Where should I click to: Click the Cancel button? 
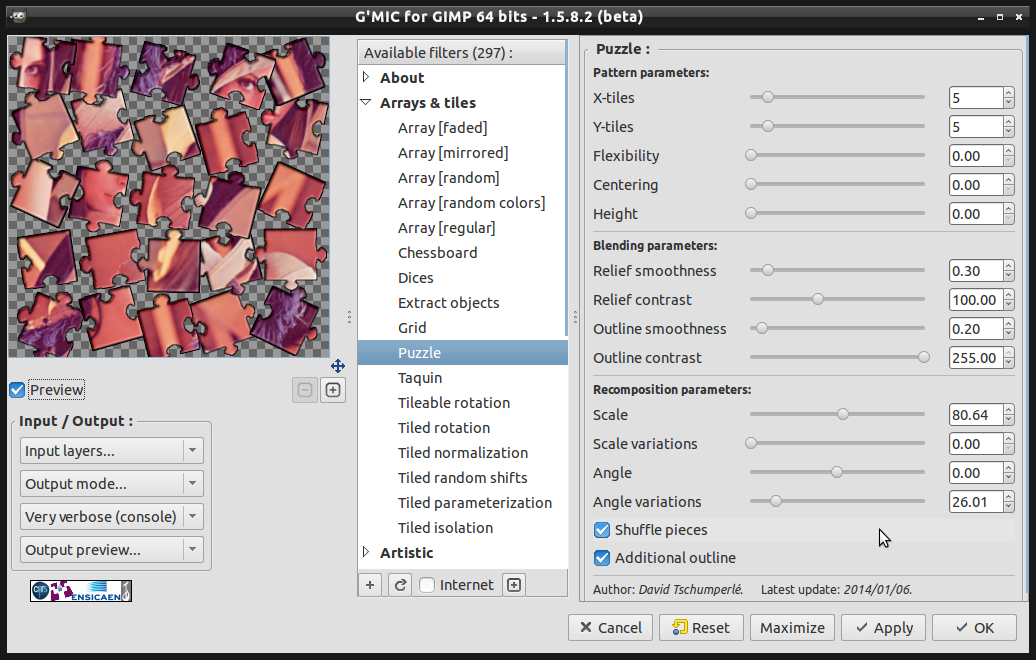pos(610,628)
